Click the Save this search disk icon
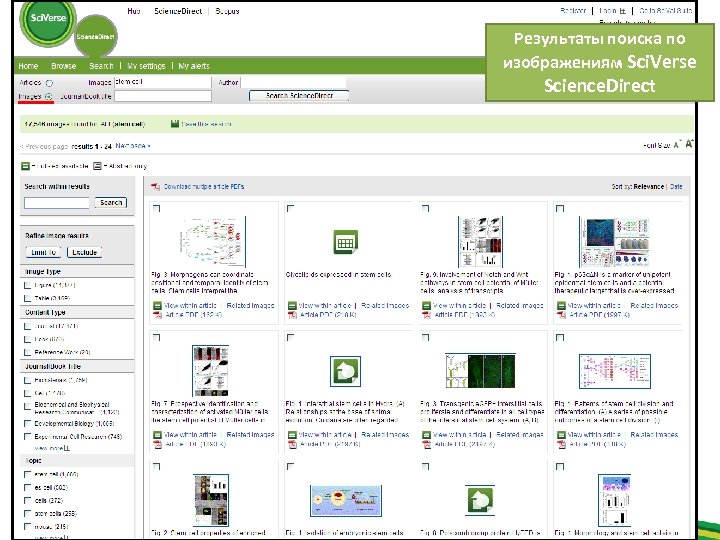 click(174, 124)
